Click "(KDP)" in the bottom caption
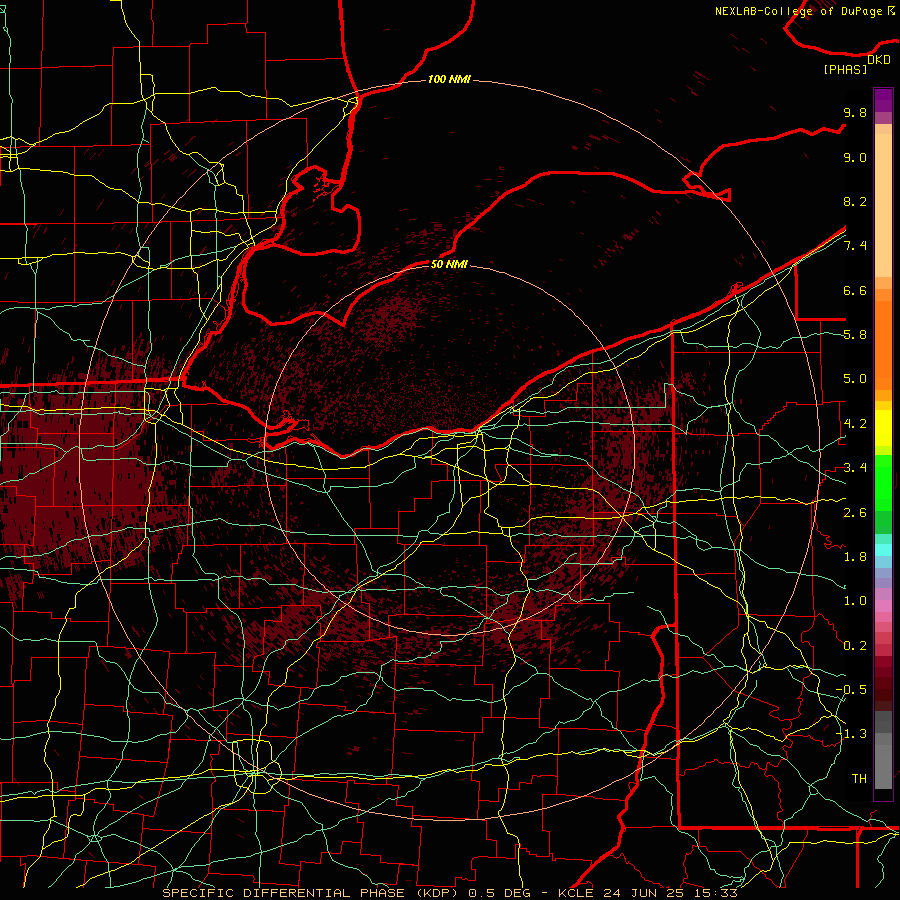Viewport: 900px width, 900px height. pos(439,893)
